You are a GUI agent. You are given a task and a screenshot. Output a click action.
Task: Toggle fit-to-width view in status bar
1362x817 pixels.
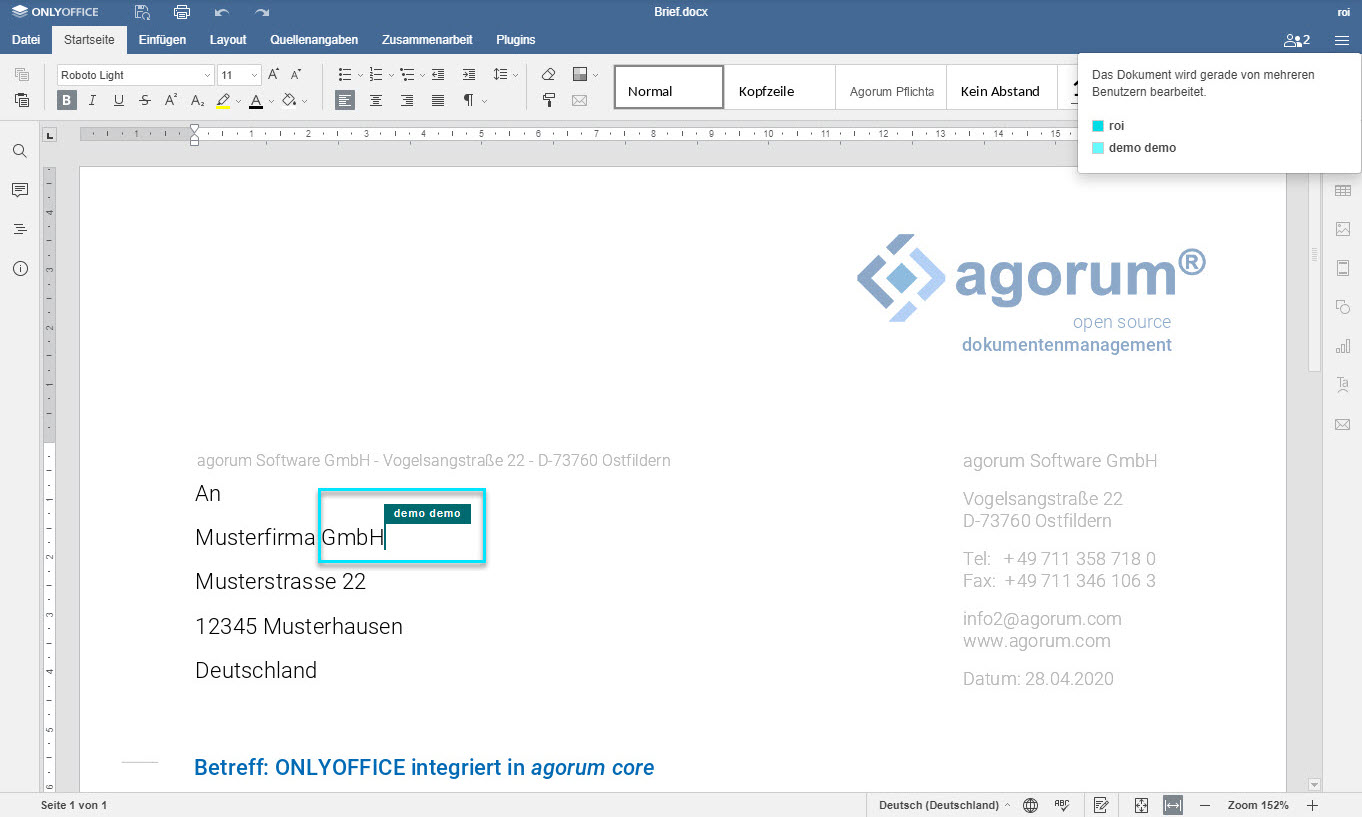point(1173,805)
